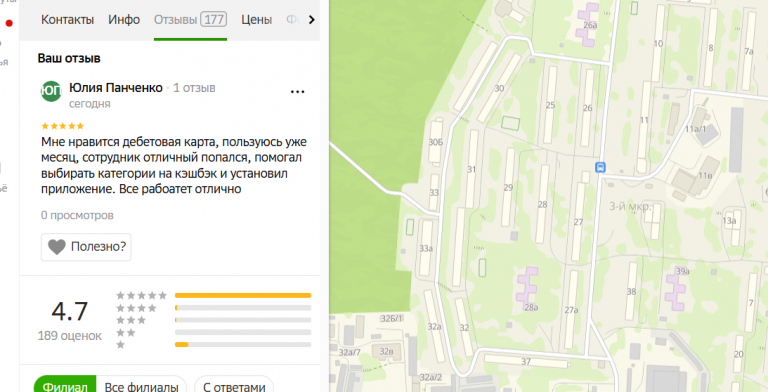Click the 3-й мкр. district label
The image size is (768, 392).
[630, 206]
